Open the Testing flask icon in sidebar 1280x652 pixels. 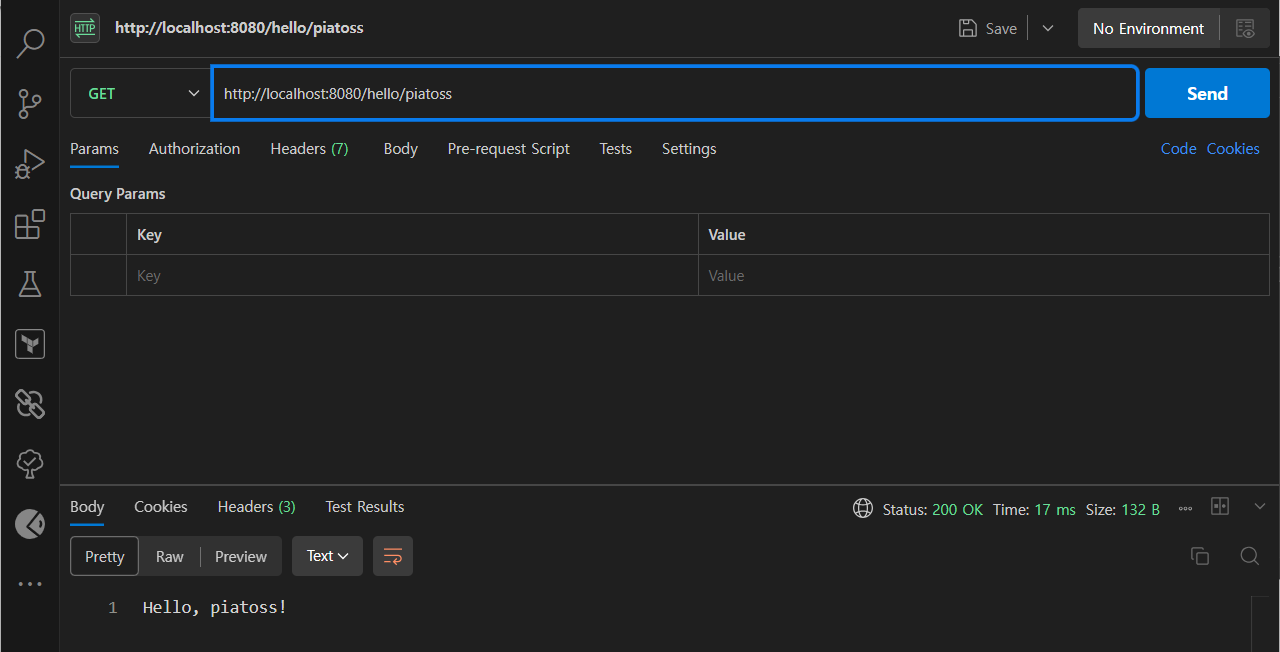click(30, 284)
